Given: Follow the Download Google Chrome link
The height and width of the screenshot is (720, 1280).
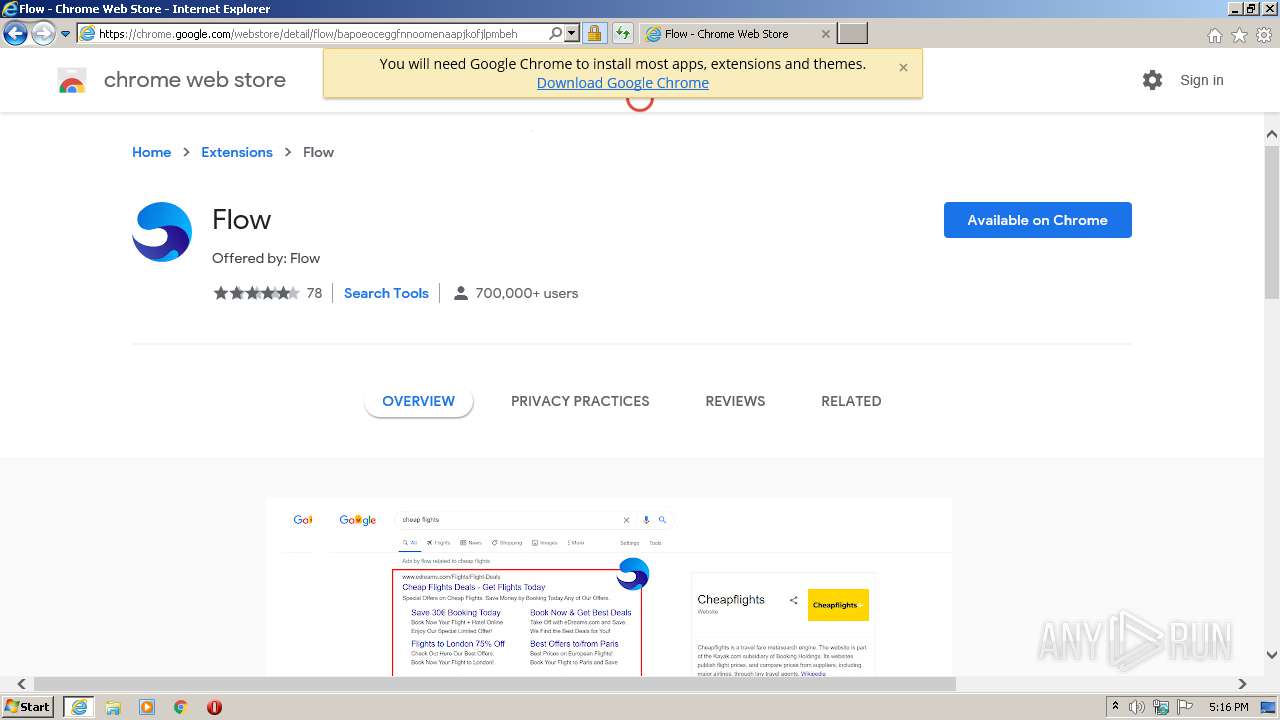Looking at the screenshot, I should pos(623,83).
